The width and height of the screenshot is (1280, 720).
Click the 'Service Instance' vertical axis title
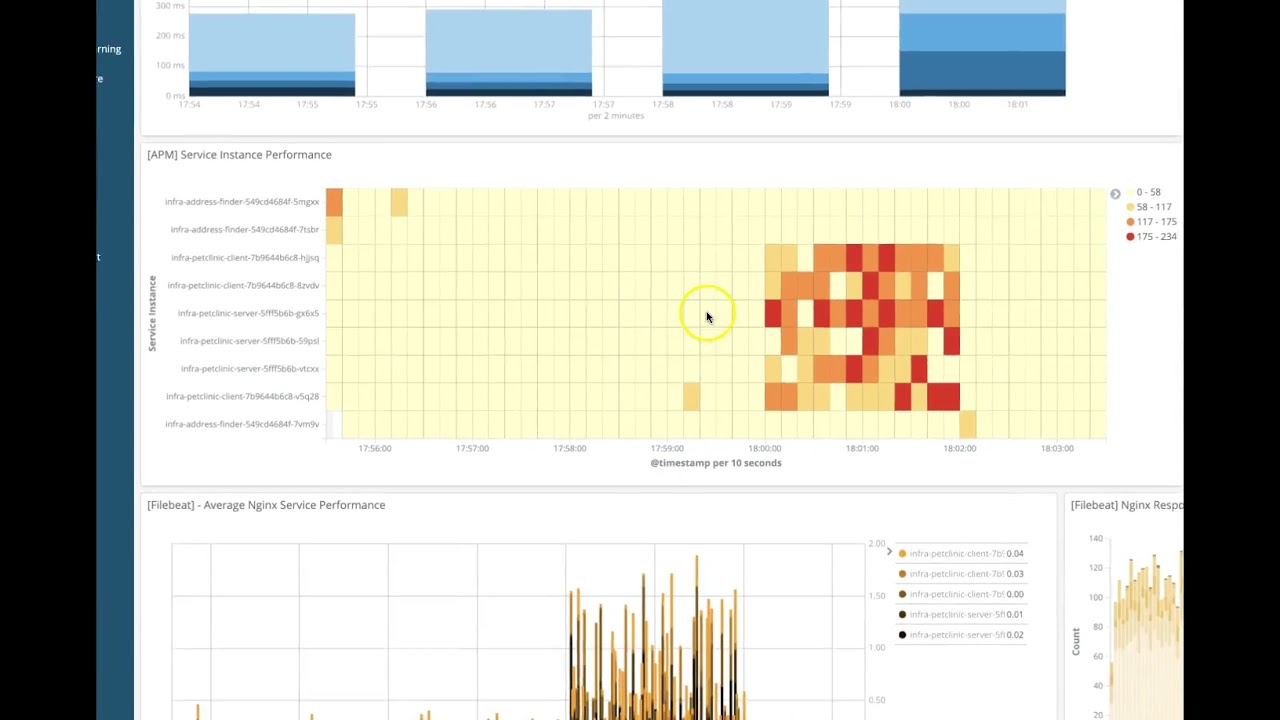[152, 313]
